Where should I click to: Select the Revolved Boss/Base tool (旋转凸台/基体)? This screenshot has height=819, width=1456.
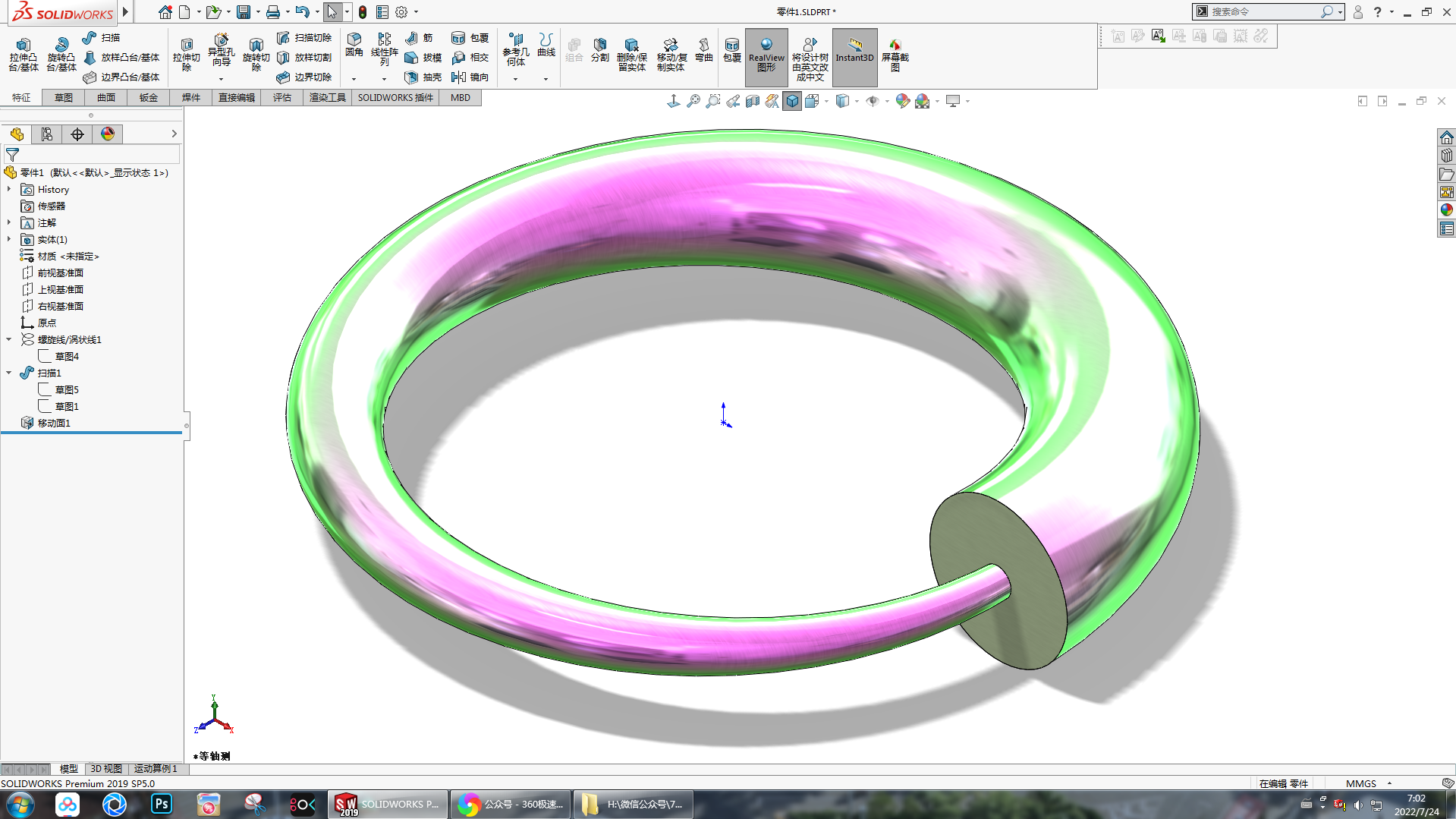point(61,55)
